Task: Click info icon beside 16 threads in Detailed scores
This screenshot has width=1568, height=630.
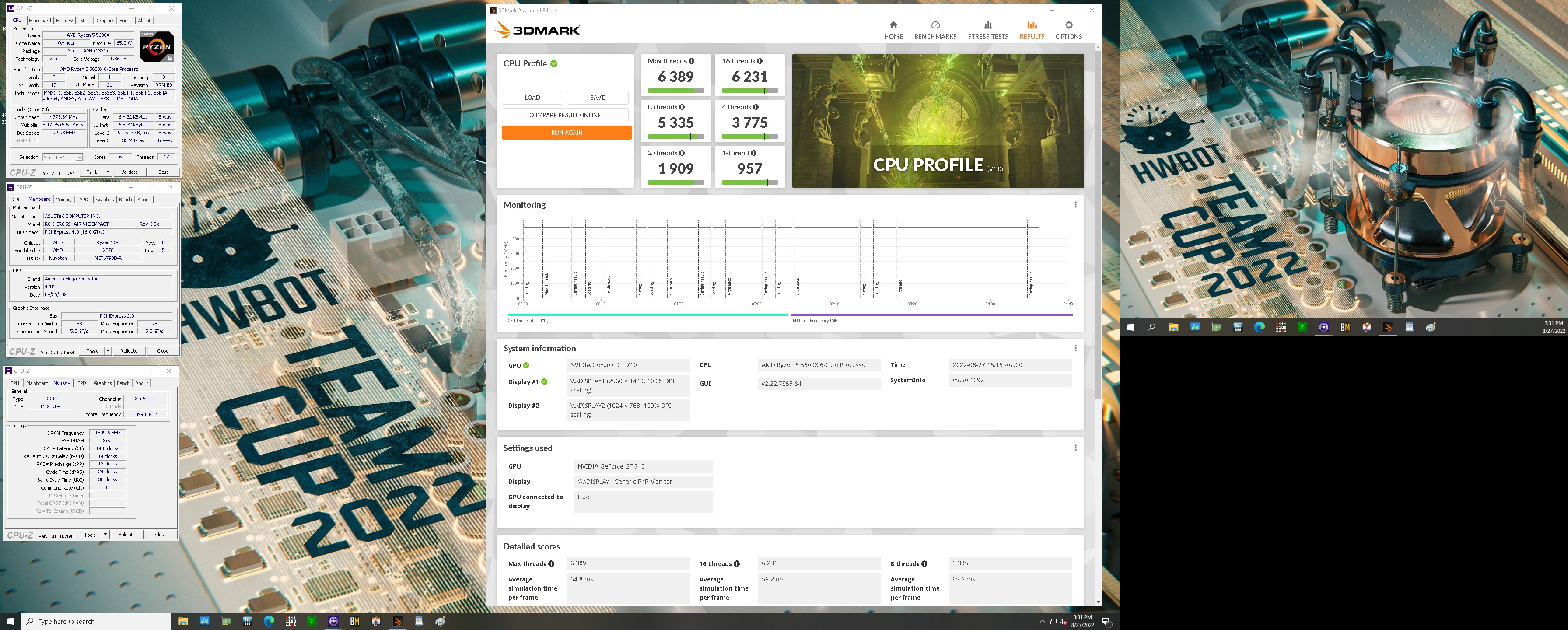Action: coord(736,563)
